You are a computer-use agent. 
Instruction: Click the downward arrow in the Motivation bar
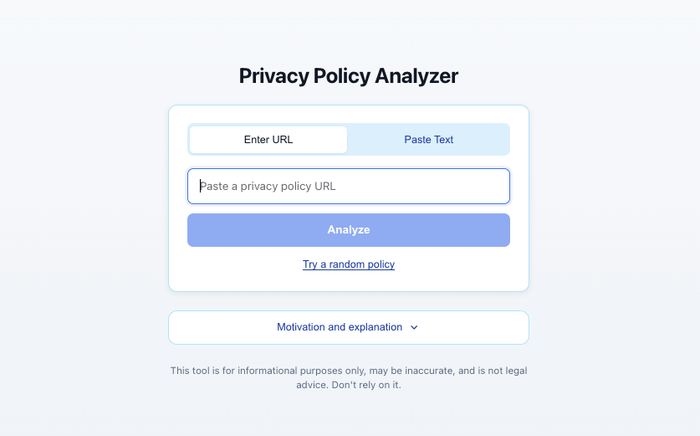pyautogui.click(x=414, y=327)
